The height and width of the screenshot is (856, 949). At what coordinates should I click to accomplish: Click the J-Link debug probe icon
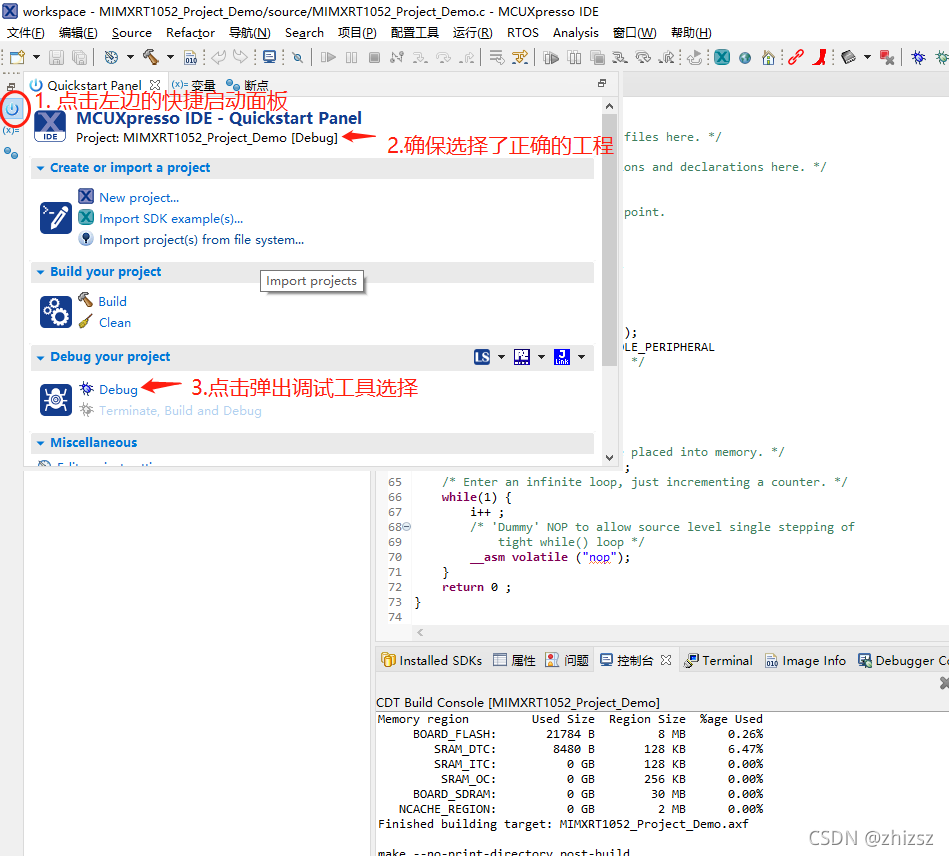click(562, 357)
